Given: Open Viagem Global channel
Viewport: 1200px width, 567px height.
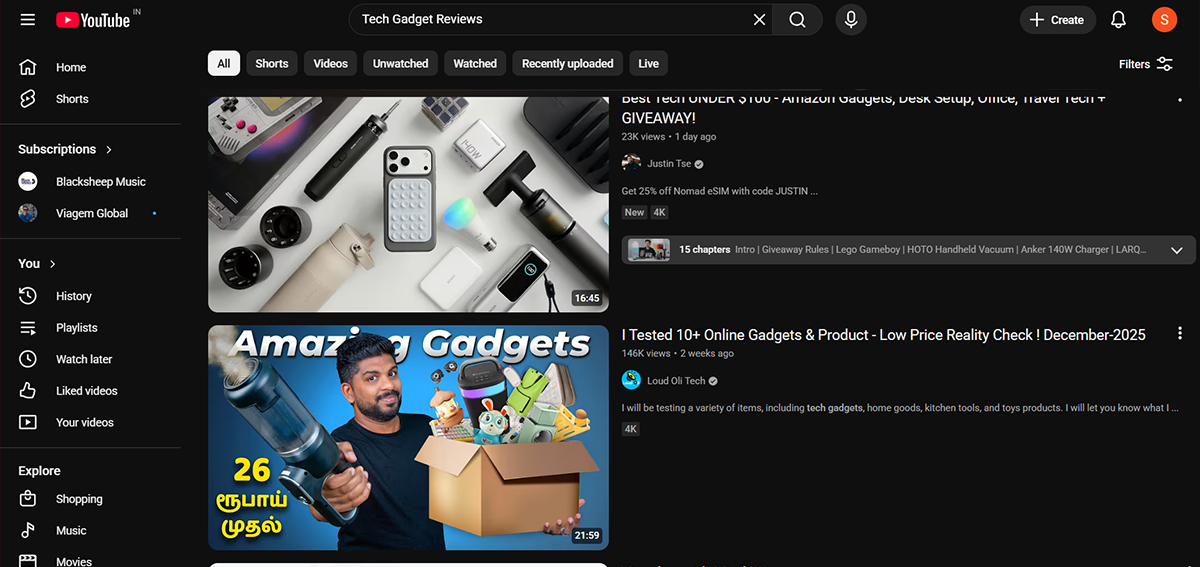Looking at the screenshot, I should 90,213.
